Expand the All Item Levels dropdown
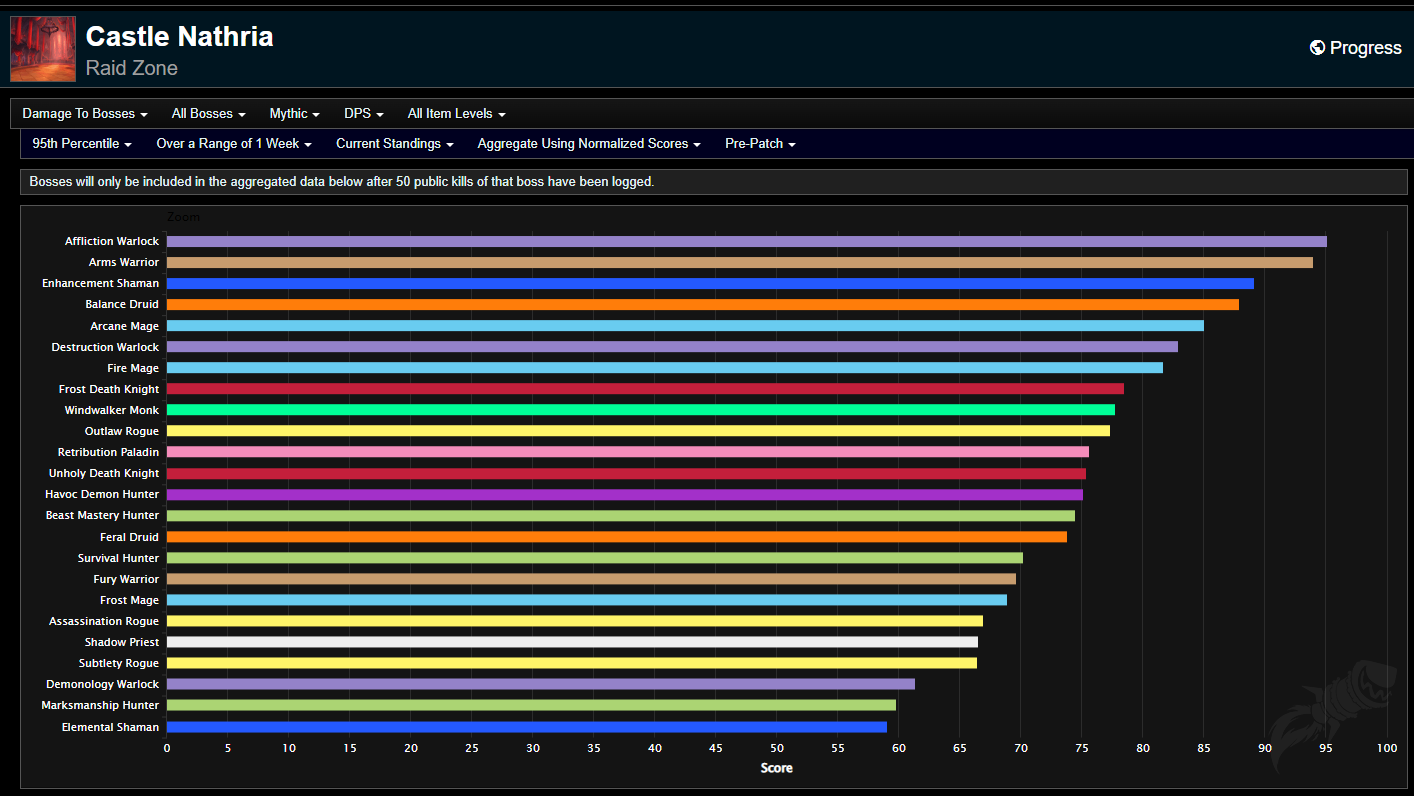 (457, 114)
